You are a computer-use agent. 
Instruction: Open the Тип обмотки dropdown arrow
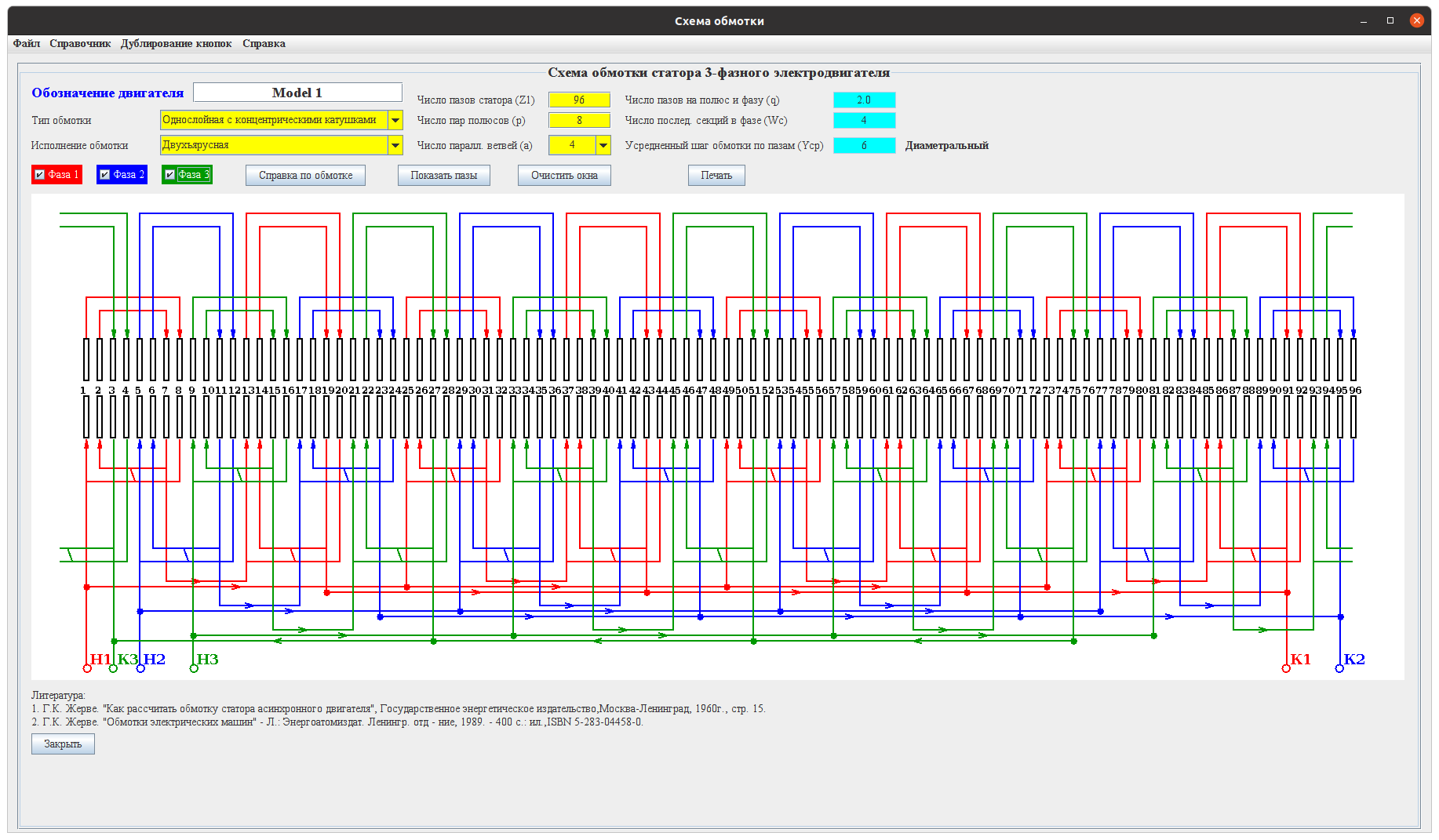point(395,120)
